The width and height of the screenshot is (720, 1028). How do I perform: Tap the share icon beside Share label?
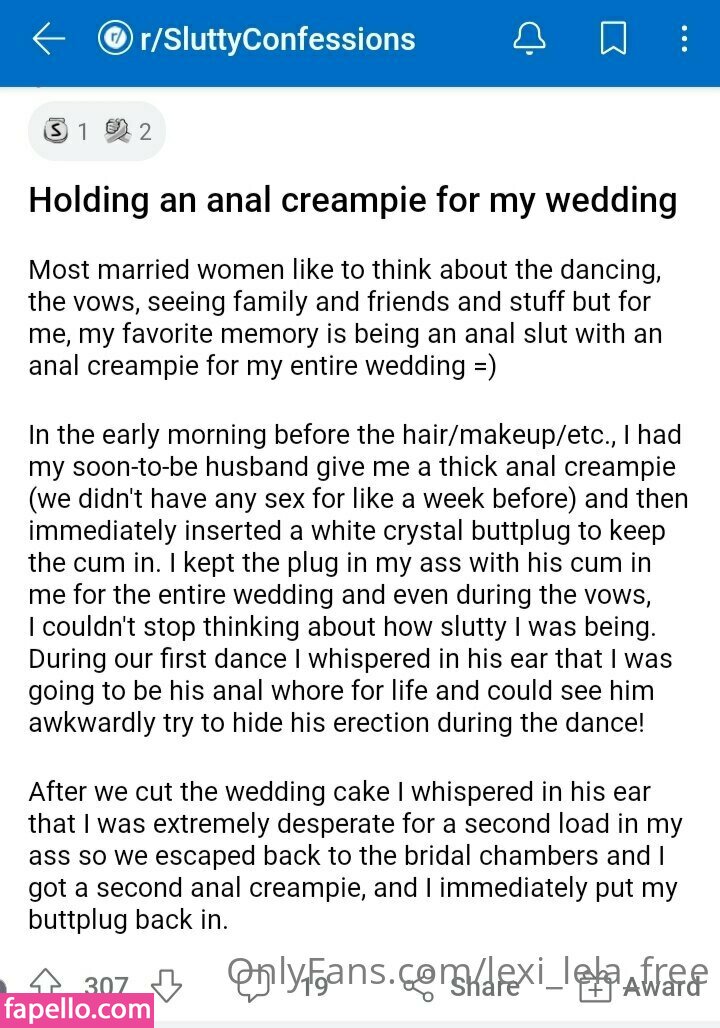(418, 987)
